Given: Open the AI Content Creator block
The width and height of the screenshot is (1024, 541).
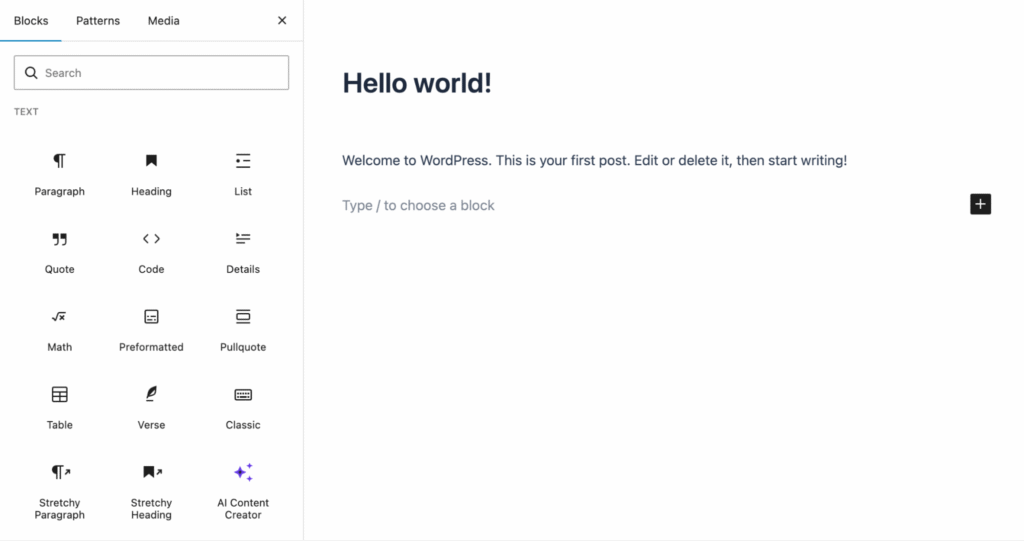Looking at the screenshot, I should pos(243,490).
